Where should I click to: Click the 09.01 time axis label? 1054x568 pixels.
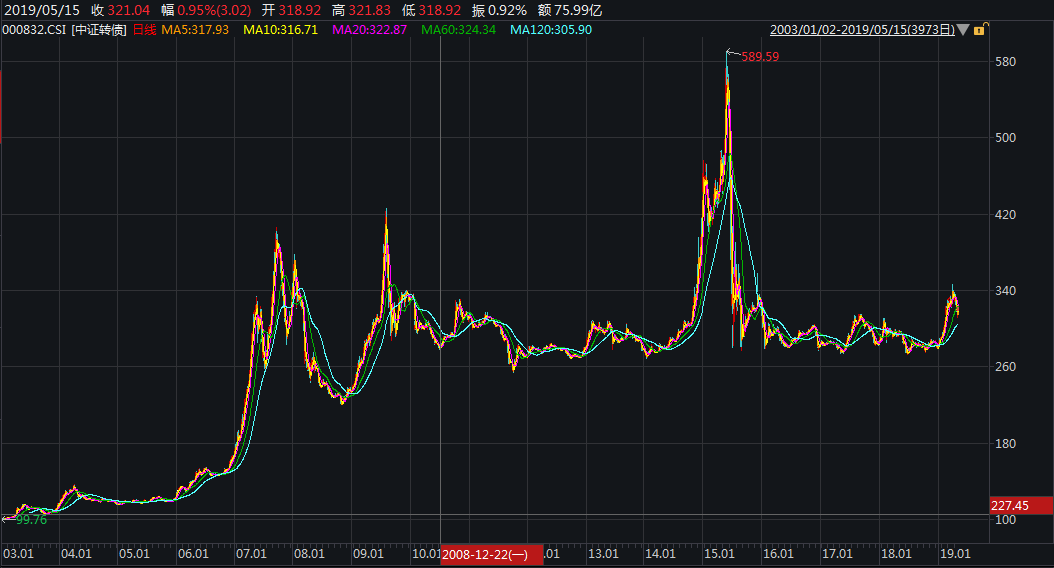pyautogui.click(x=368, y=553)
